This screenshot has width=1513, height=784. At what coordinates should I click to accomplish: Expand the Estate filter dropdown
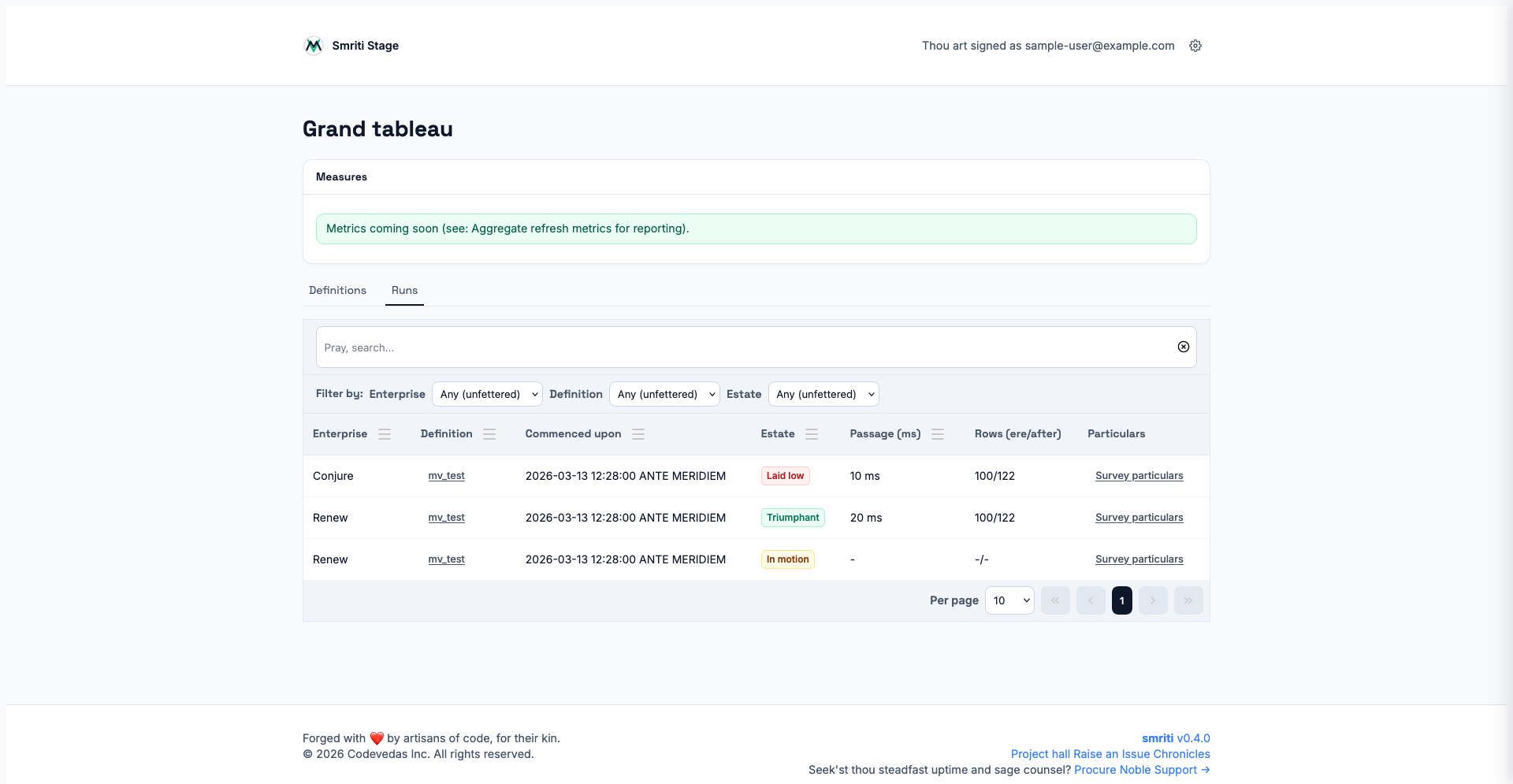point(823,394)
